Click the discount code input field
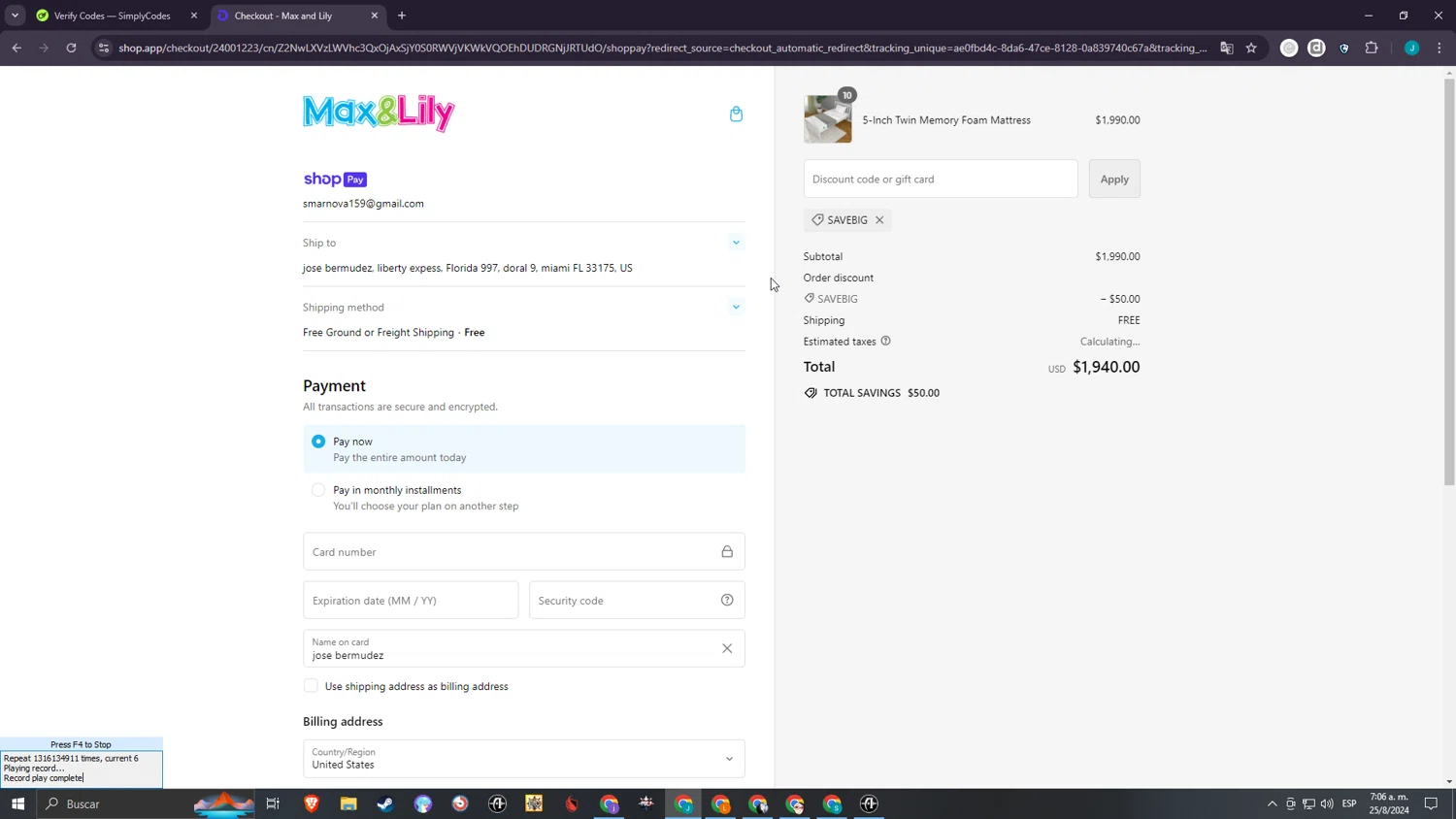The image size is (1456, 819). coord(941,179)
